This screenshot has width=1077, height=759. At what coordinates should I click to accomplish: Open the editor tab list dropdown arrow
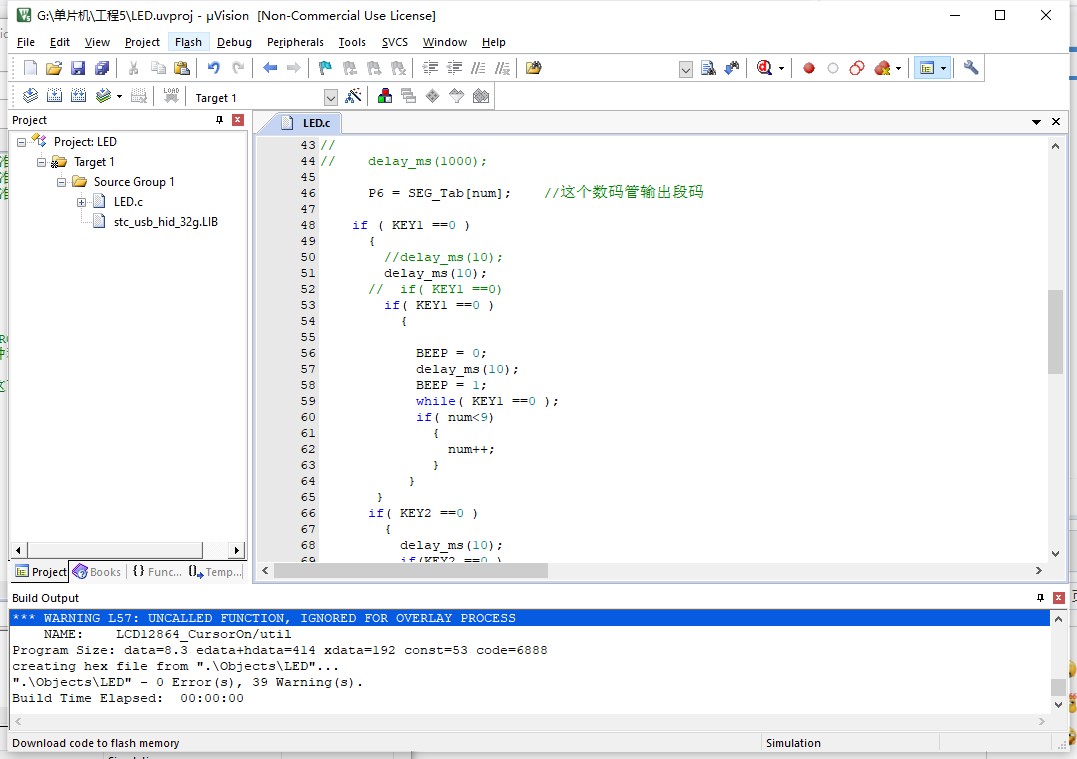coord(1036,122)
